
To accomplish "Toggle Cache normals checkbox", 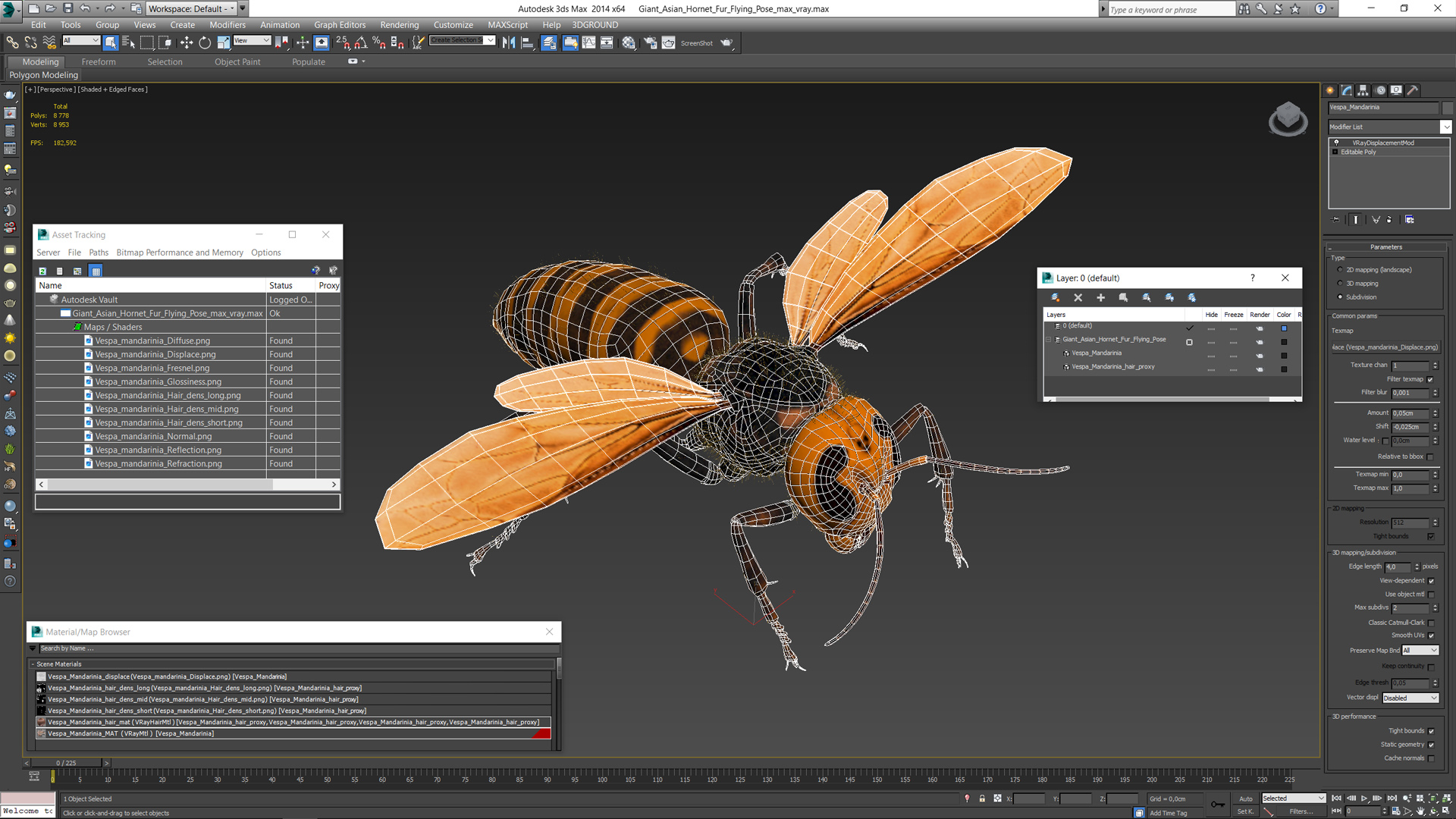I will 1431,758.
